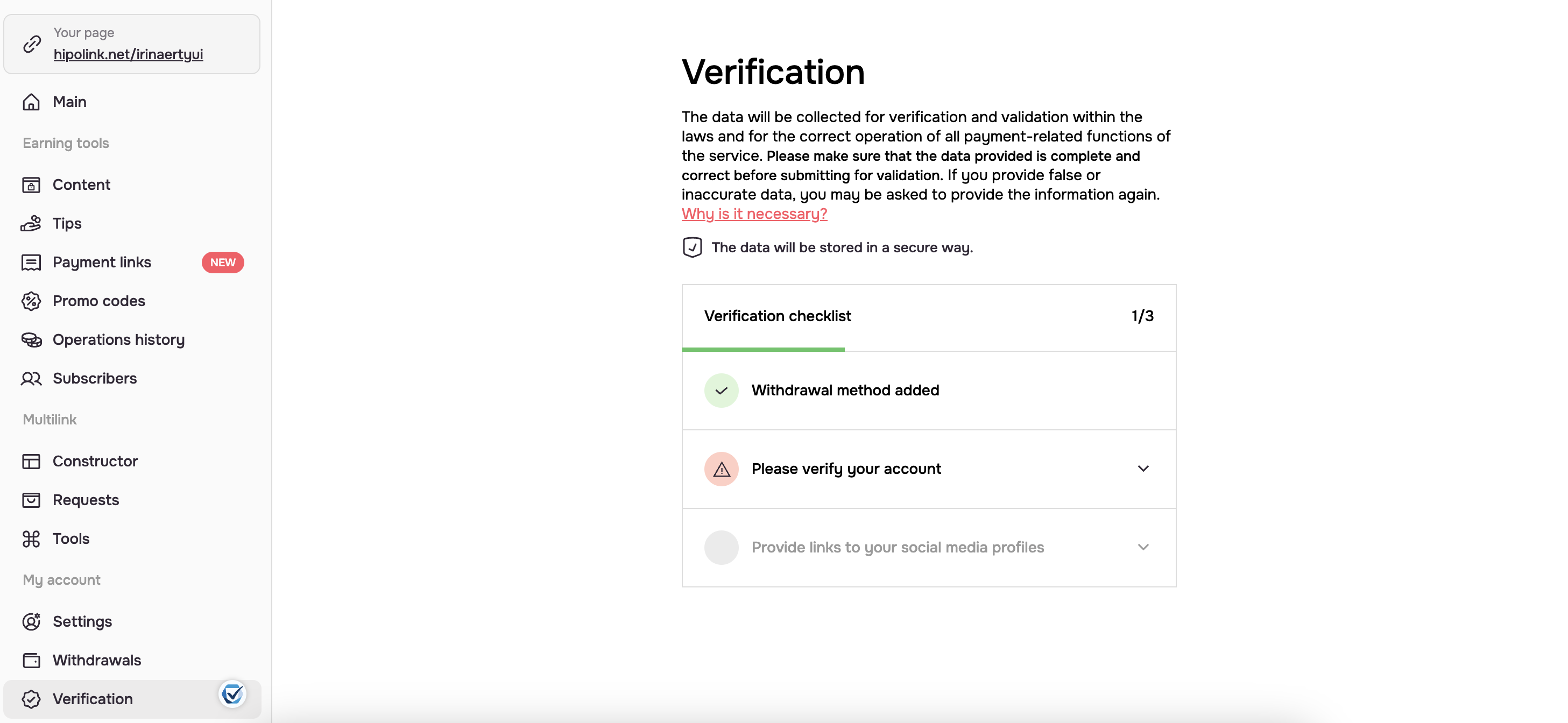This screenshot has width=1568, height=723.
Task: Expand the social media profiles section chevron
Action: [x=1143, y=547]
